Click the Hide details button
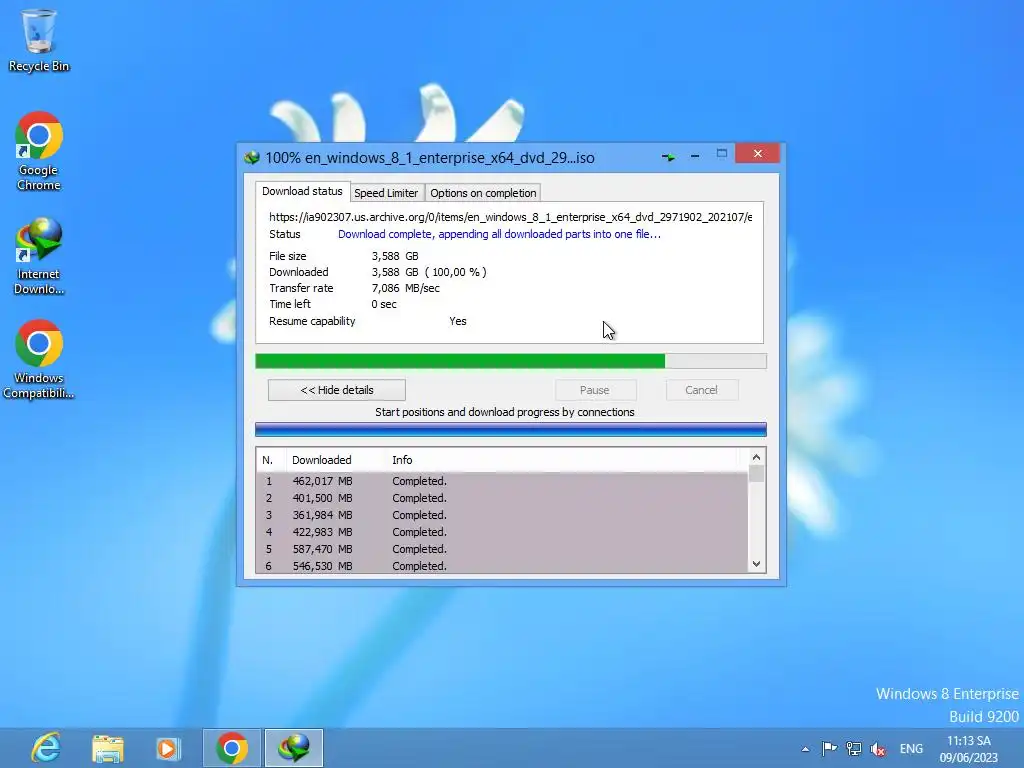1024x768 pixels. coord(337,390)
